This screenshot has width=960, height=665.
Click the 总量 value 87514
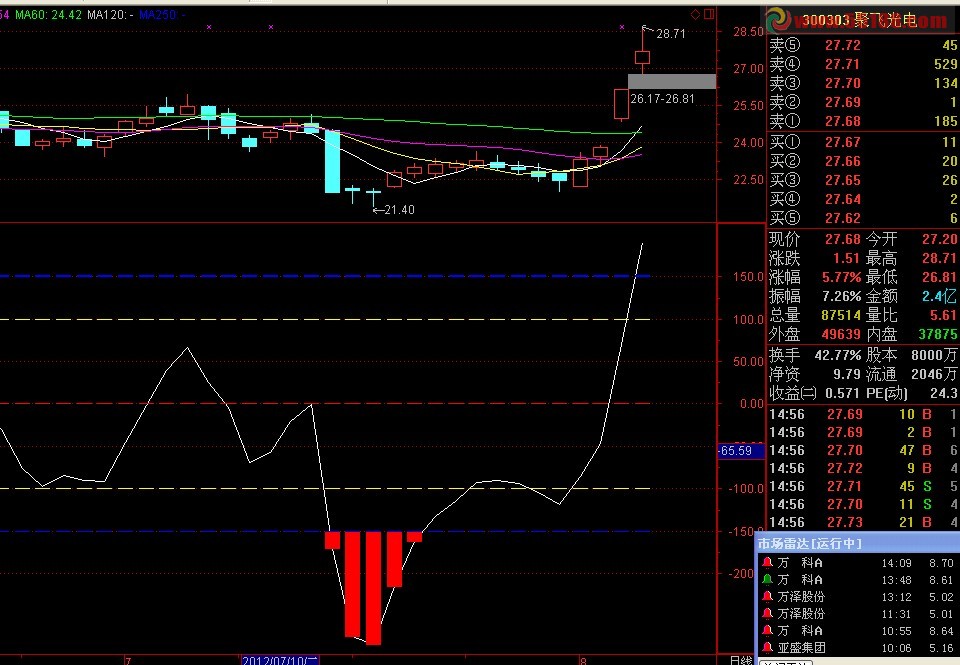841,315
